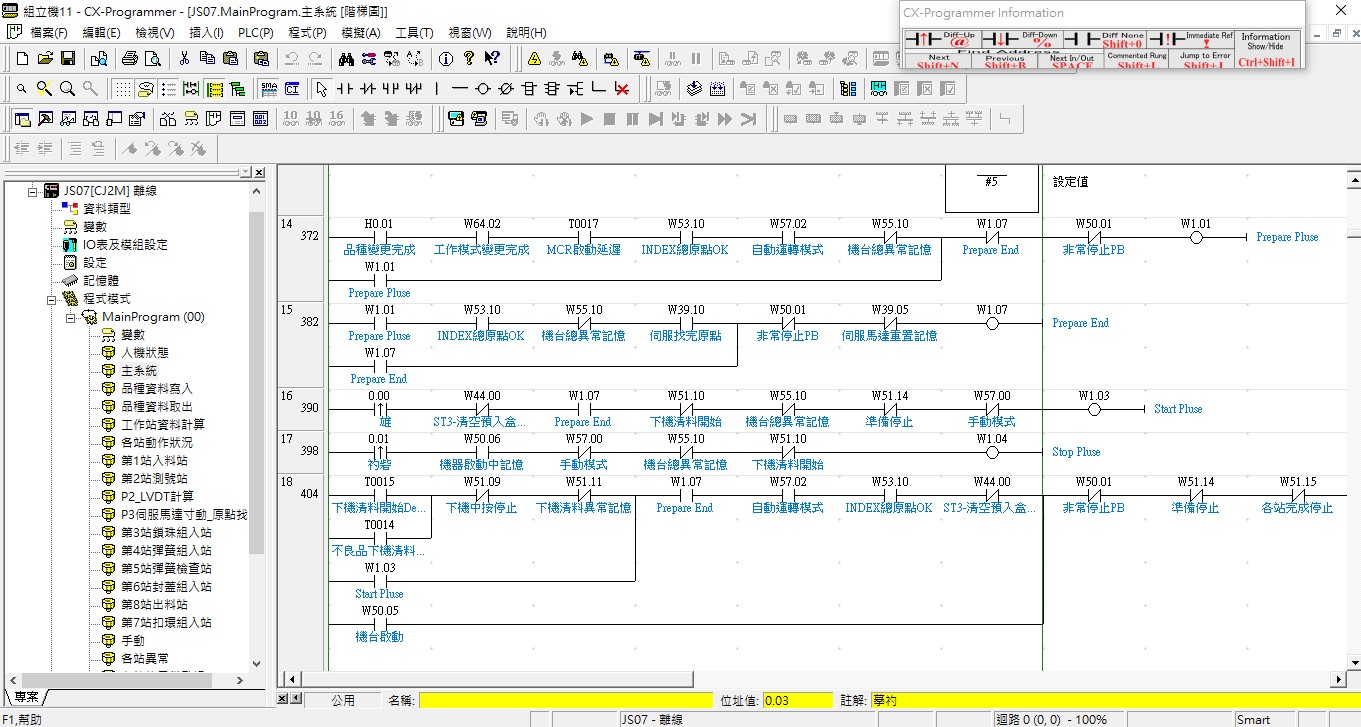Select the new coil tool
Viewport: 1361px width, 727px height.
coord(483,89)
